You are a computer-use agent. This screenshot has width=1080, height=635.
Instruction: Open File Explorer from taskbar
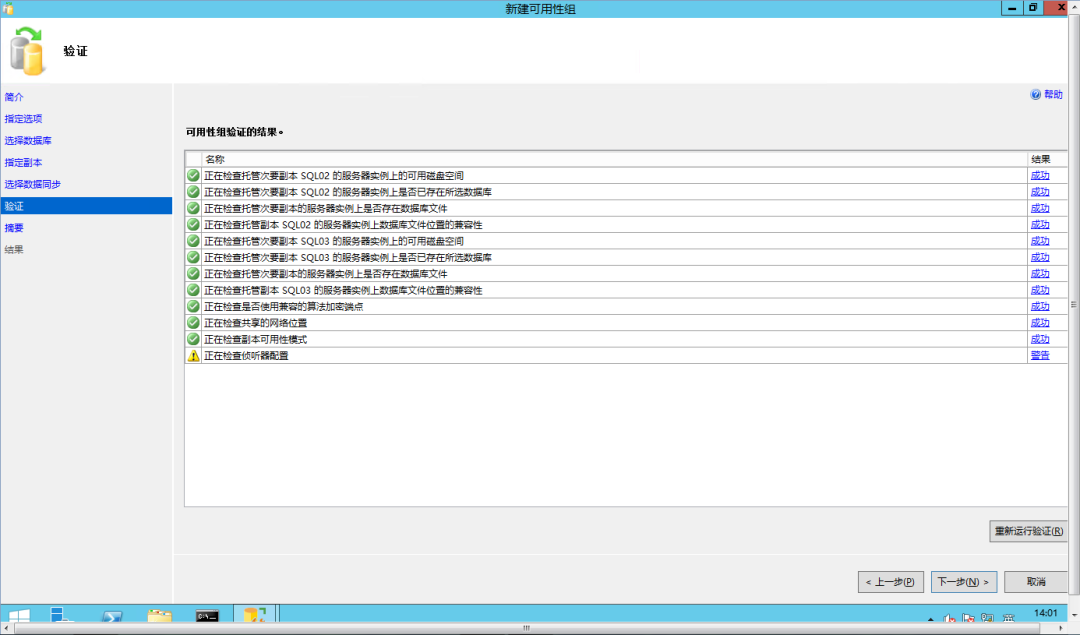pyautogui.click(x=160, y=615)
